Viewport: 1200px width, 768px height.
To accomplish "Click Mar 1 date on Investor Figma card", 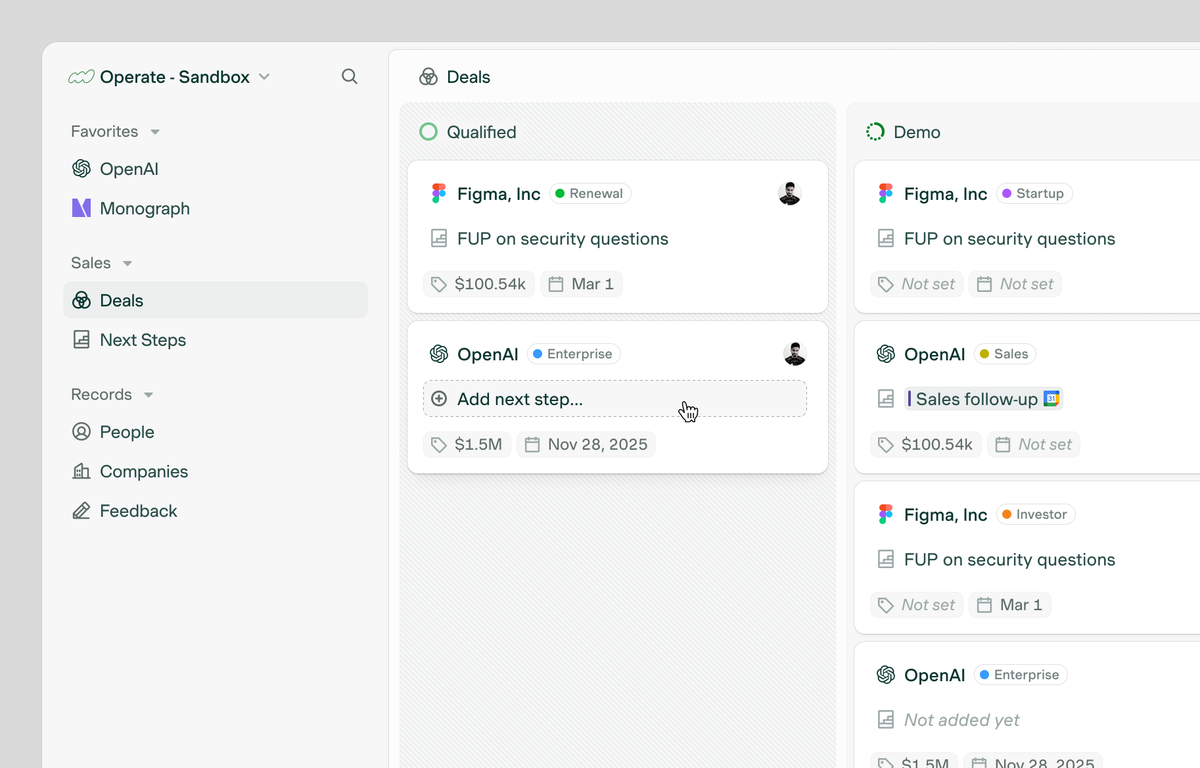I will coord(1010,605).
